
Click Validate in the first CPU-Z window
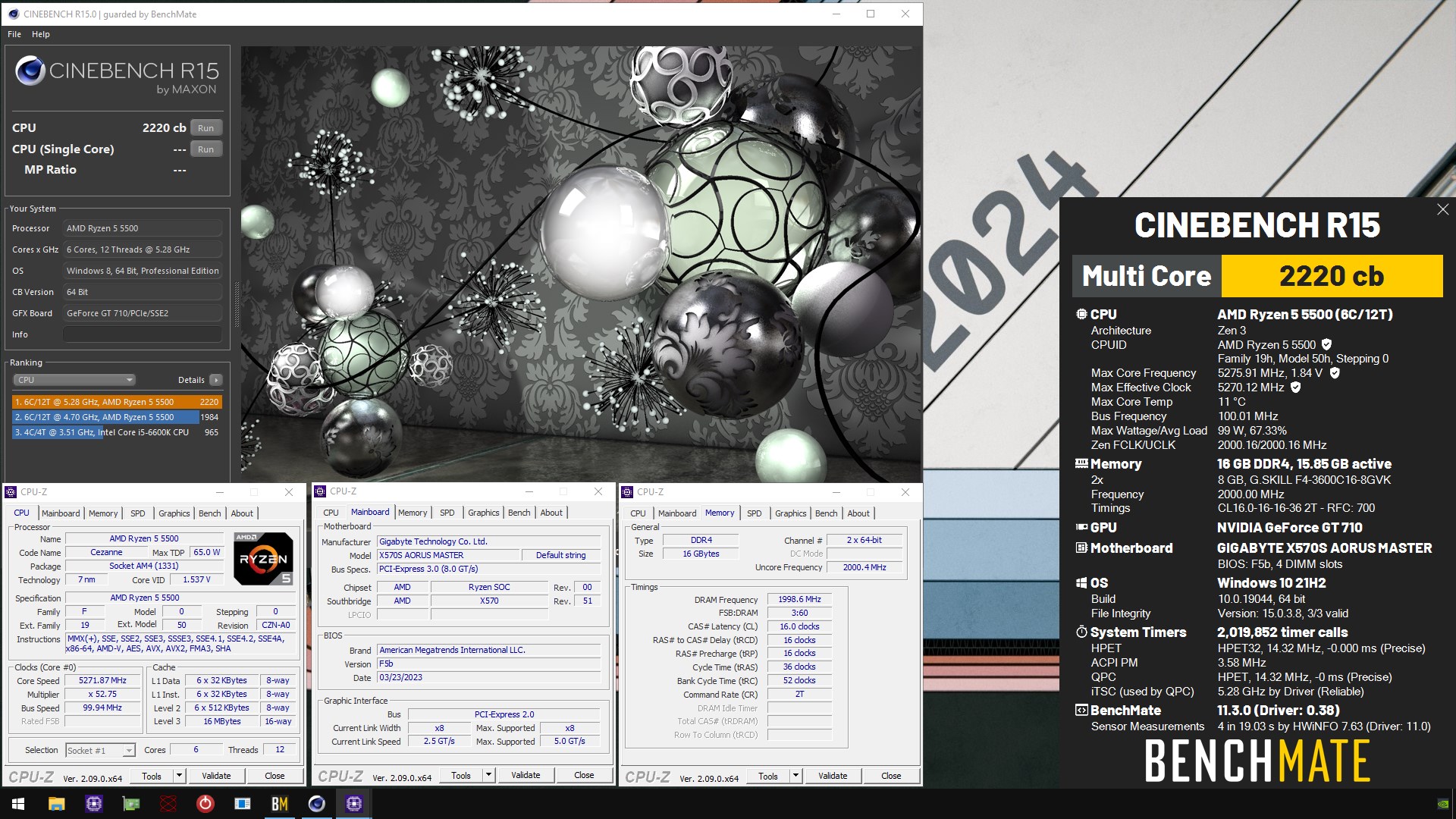click(216, 776)
